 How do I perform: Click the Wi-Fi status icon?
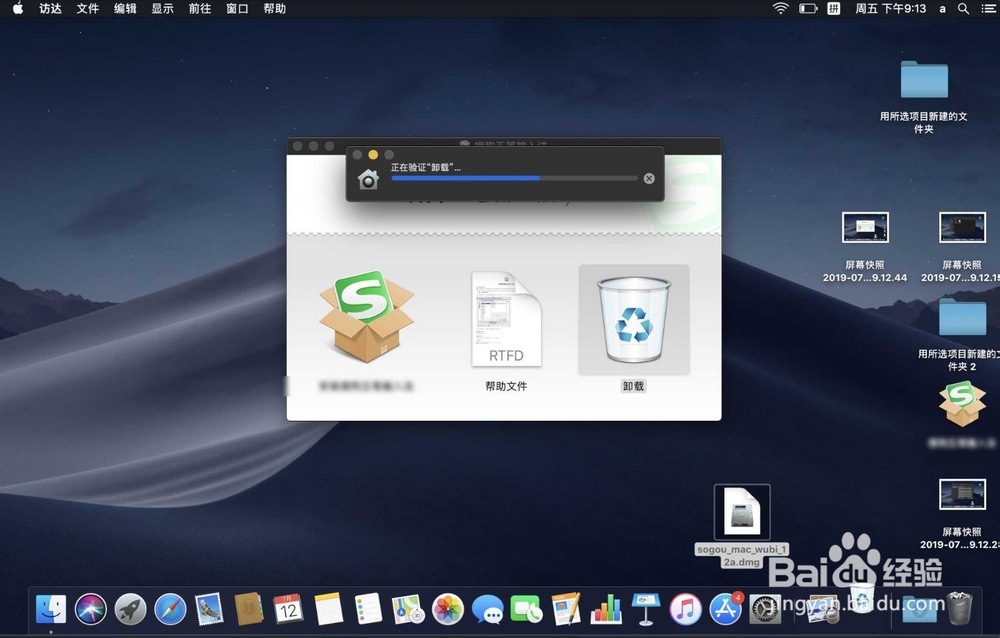coord(780,8)
